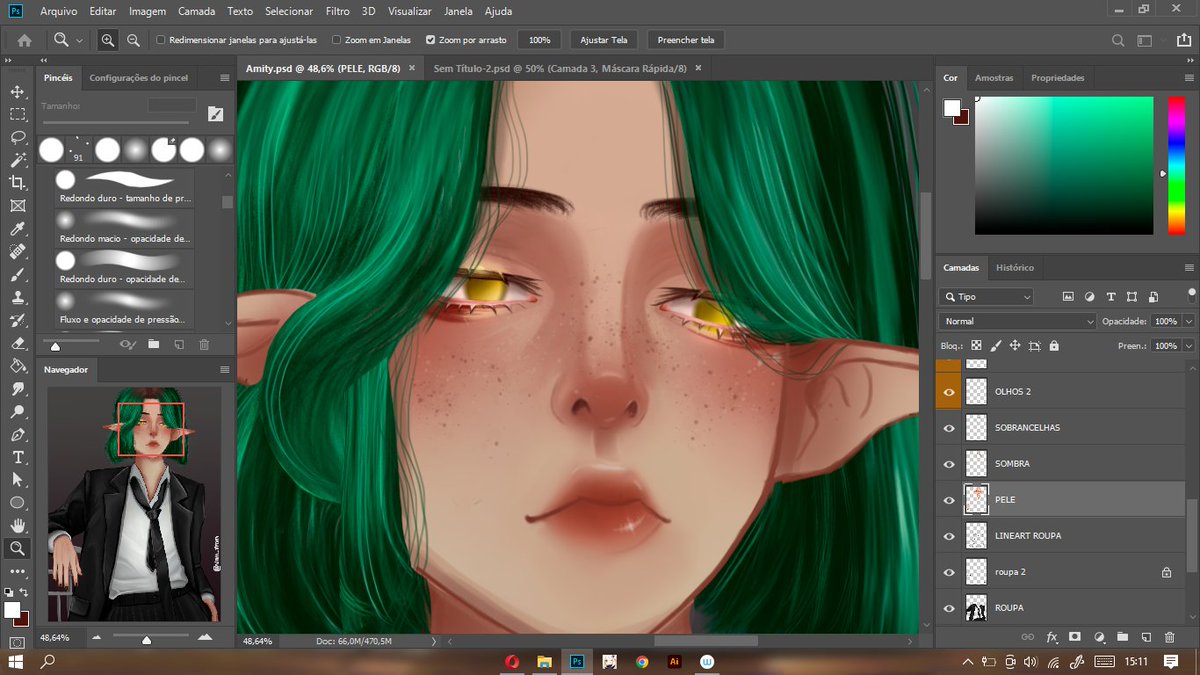Delete layer with Layers panel trash icon

[x=1170, y=637]
